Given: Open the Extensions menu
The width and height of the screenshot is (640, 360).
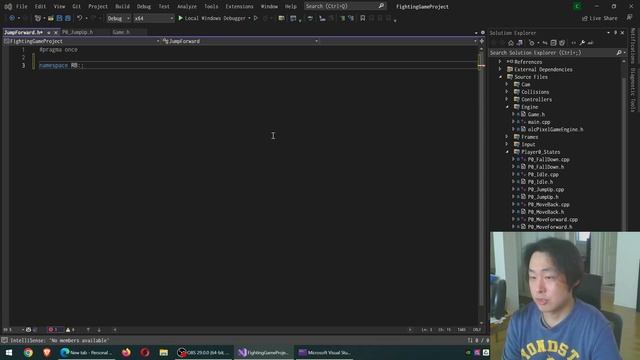Looking at the screenshot, I should 239,7.
